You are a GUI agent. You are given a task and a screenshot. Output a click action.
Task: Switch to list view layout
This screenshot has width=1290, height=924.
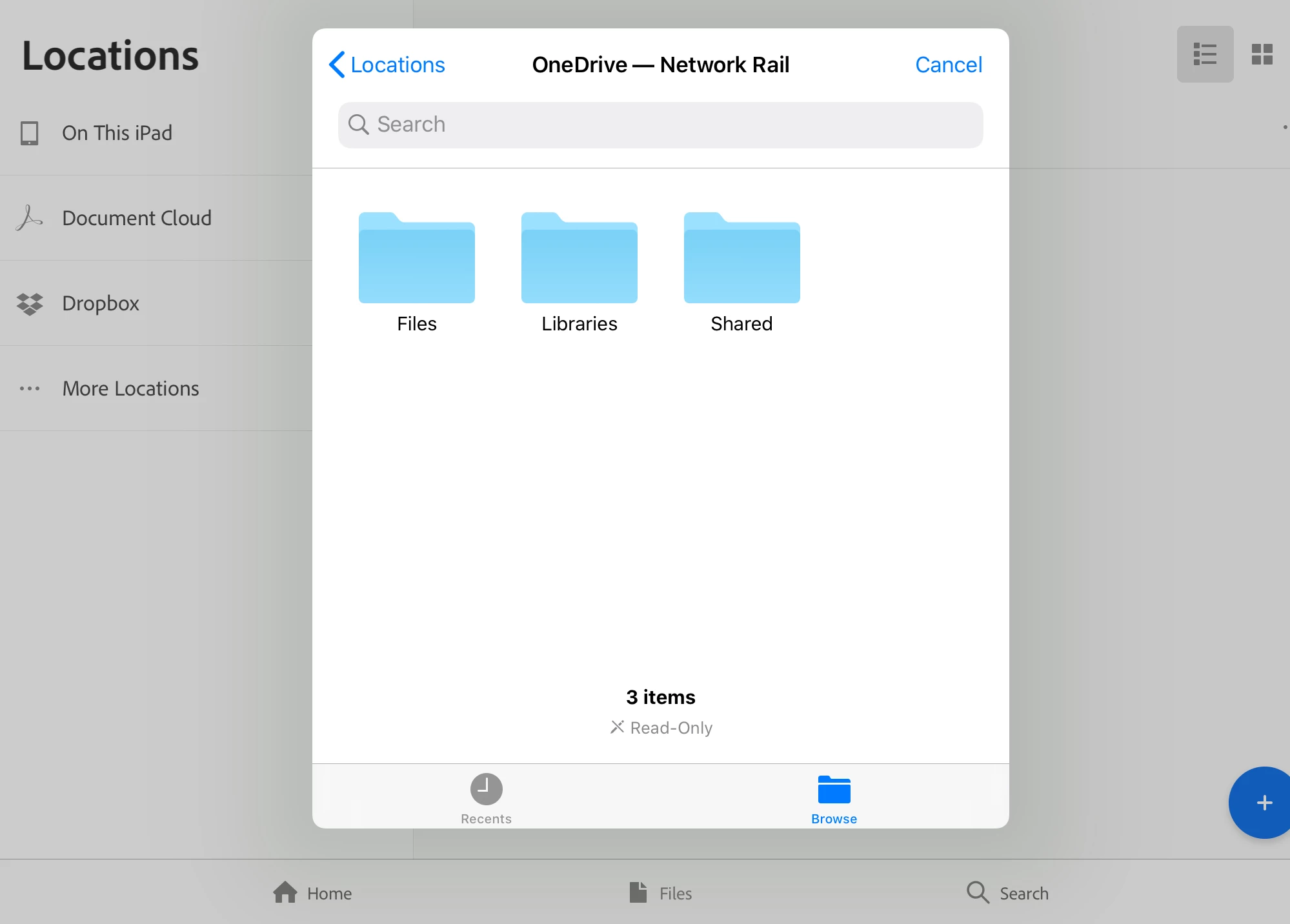pos(1205,54)
